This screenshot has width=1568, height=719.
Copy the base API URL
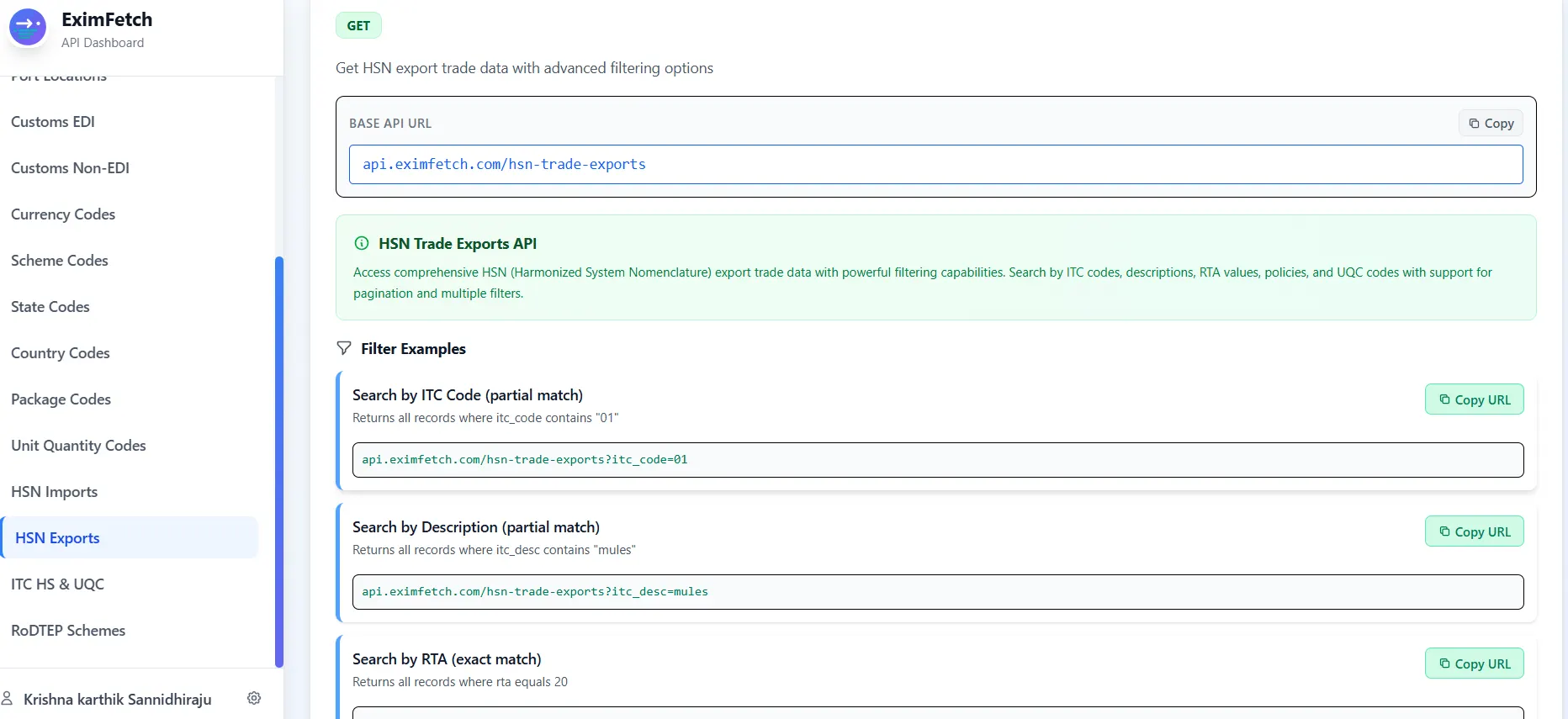point(1491,123)
